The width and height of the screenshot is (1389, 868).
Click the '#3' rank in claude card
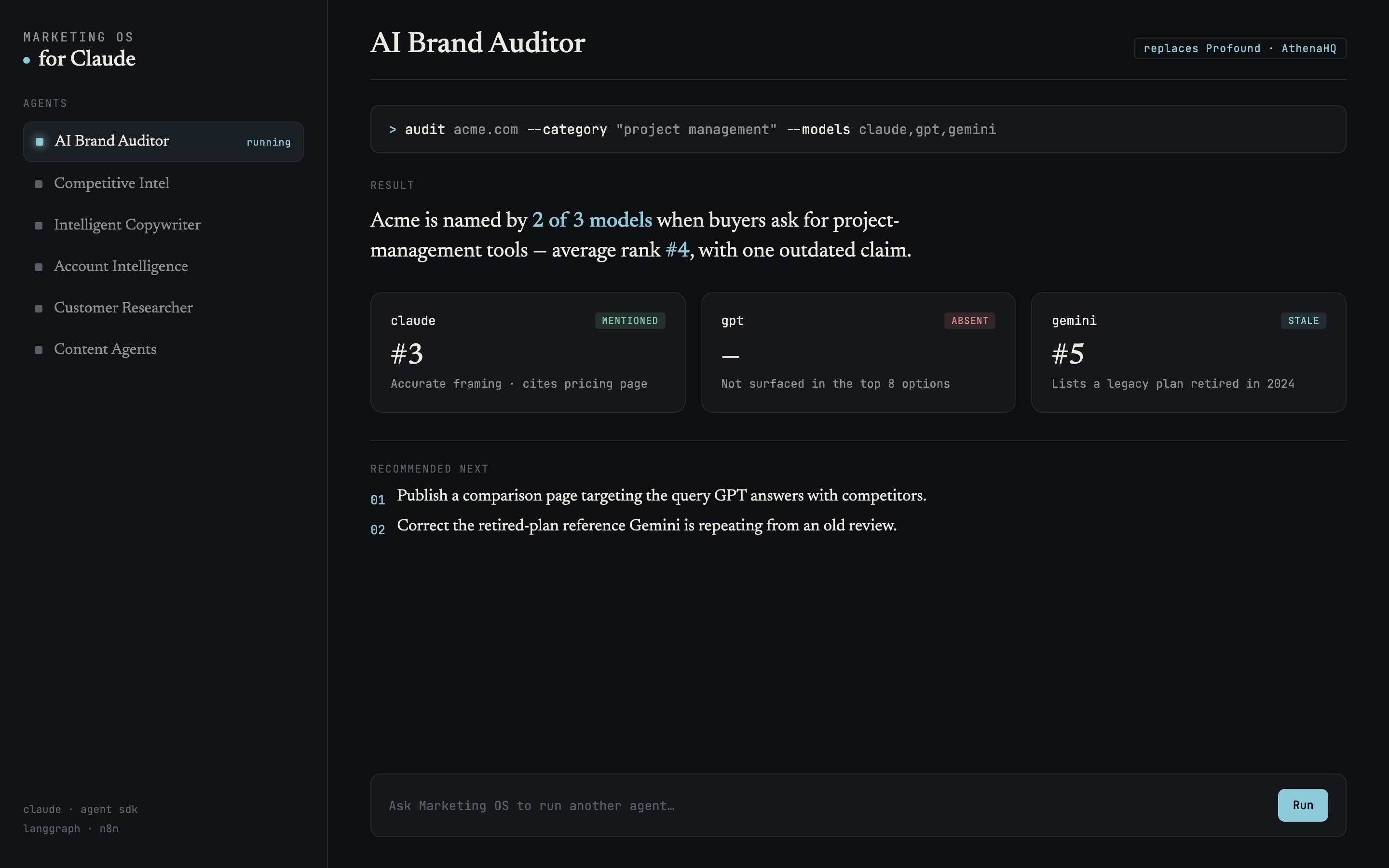click(407, 353)
